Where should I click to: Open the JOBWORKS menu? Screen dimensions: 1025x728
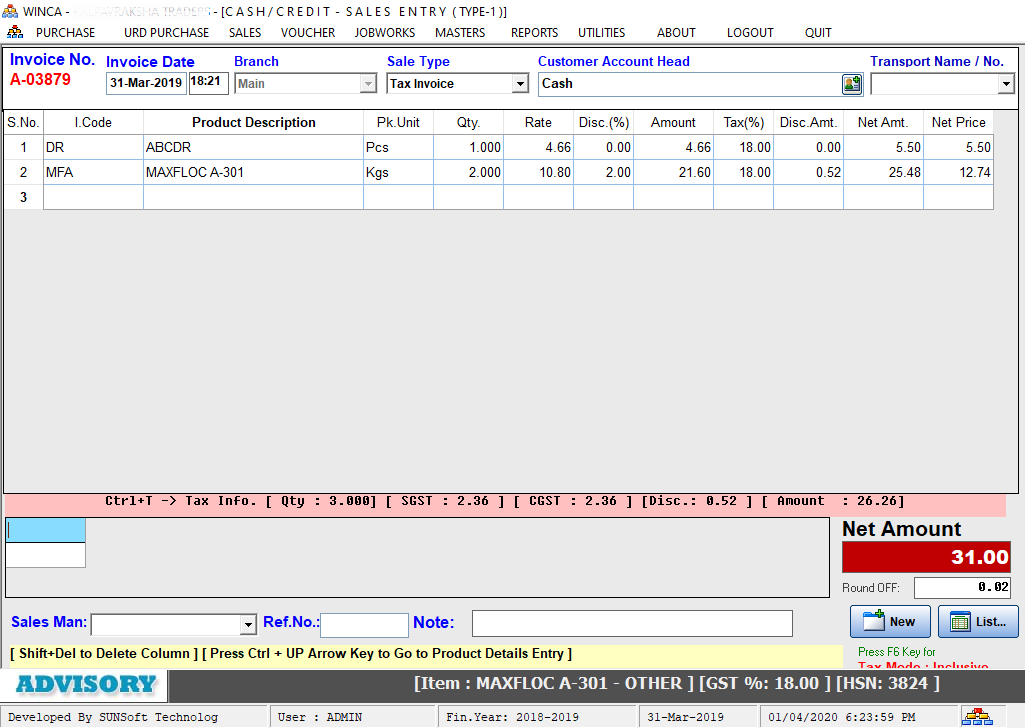point(385,33)
